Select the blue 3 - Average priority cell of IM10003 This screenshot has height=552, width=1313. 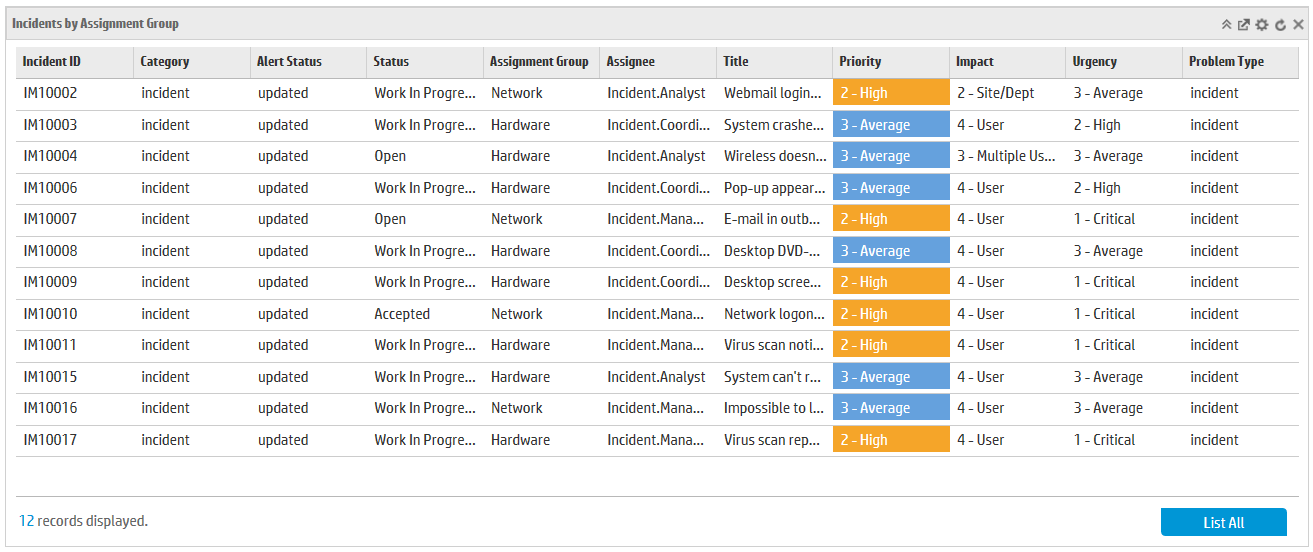891,125
